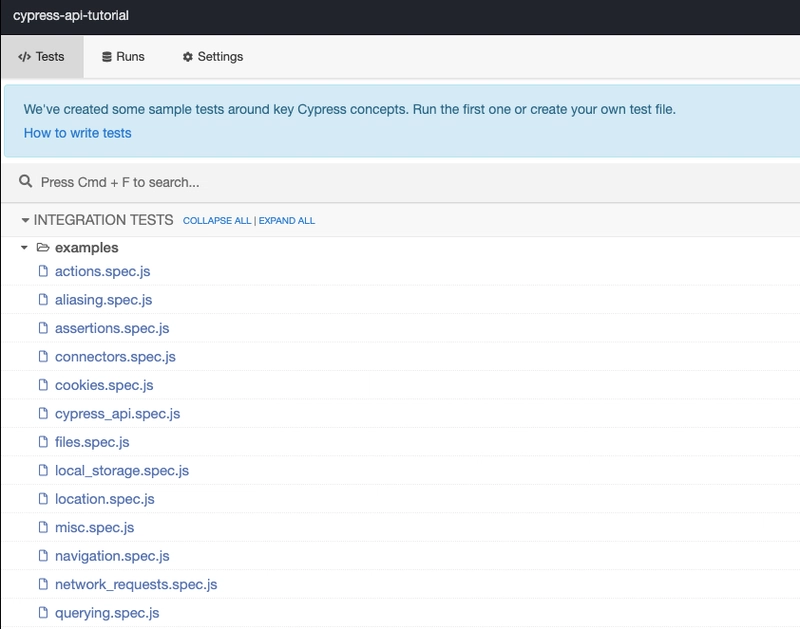800x629 pixels.
Task: Run actions.spec.js test file
Action: click(103, 271)
